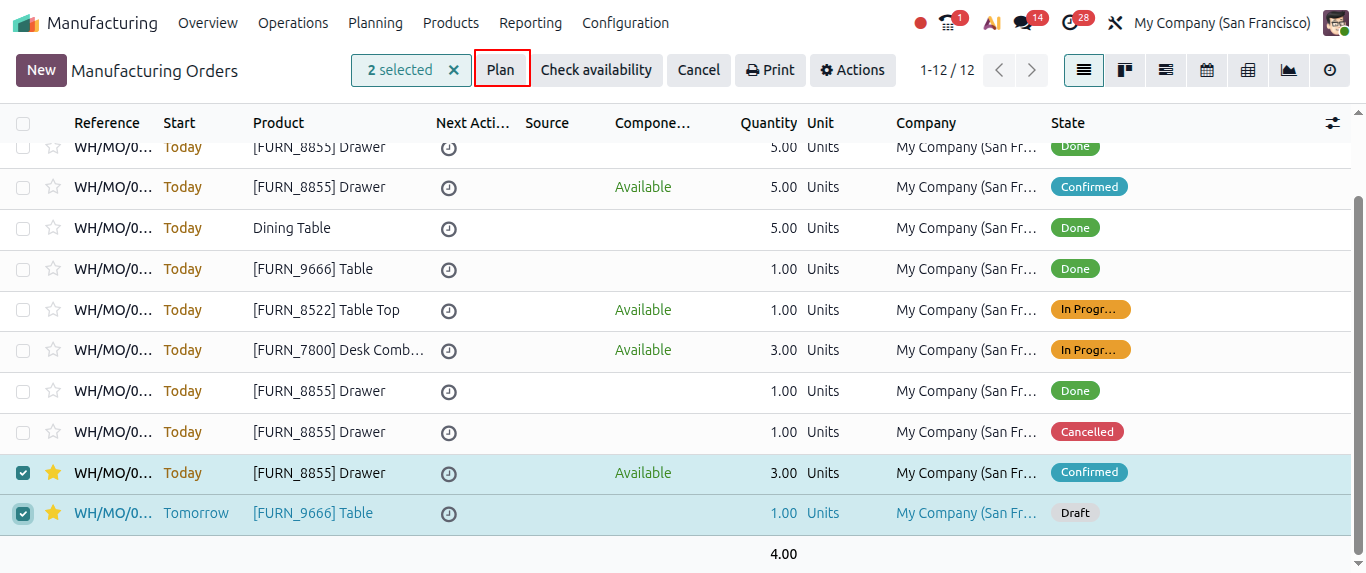Star the Dining Table order
The image size is (1366, 573).
tap(53, 228)
